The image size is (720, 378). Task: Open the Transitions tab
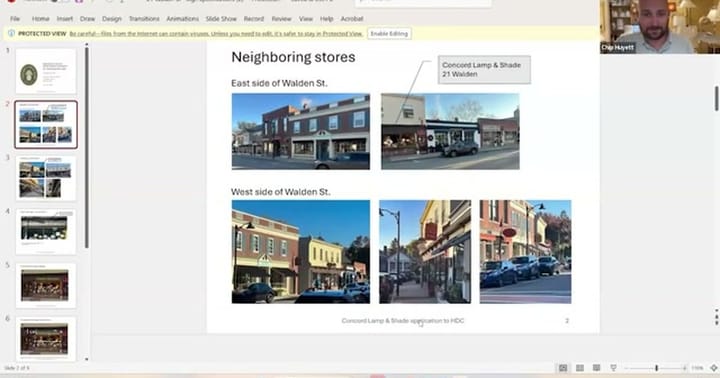[144, 19]
